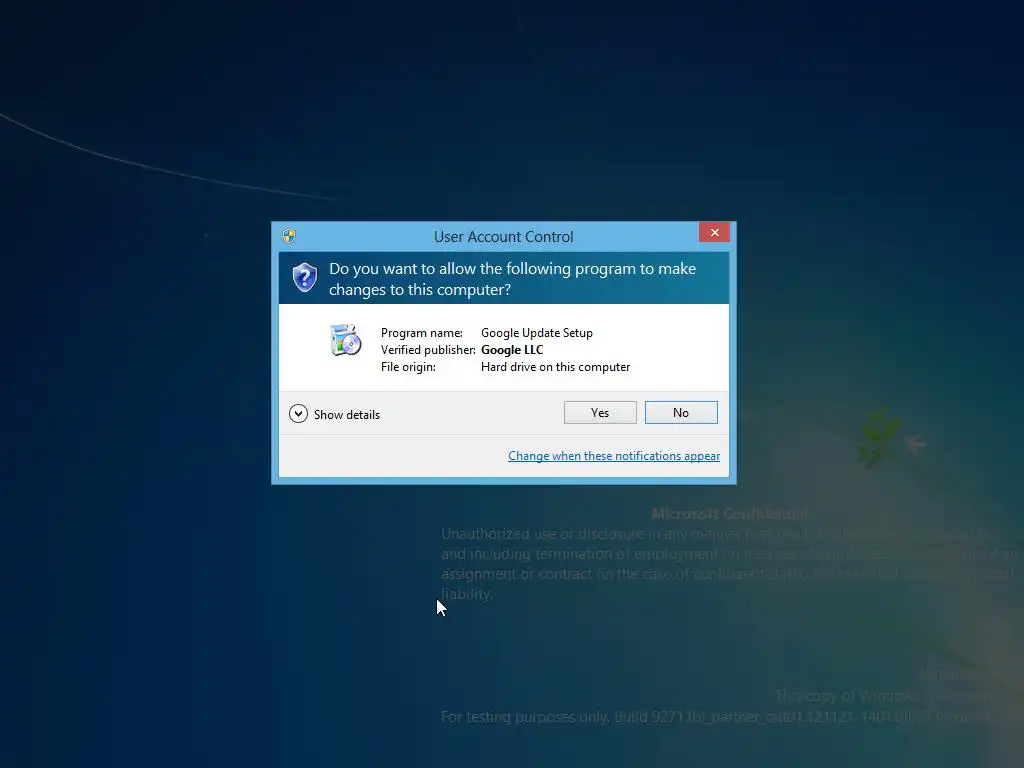Screen dimensions: 1024x768
Task: Click the 'User Account Control' window title
Action: coord(504,236)
